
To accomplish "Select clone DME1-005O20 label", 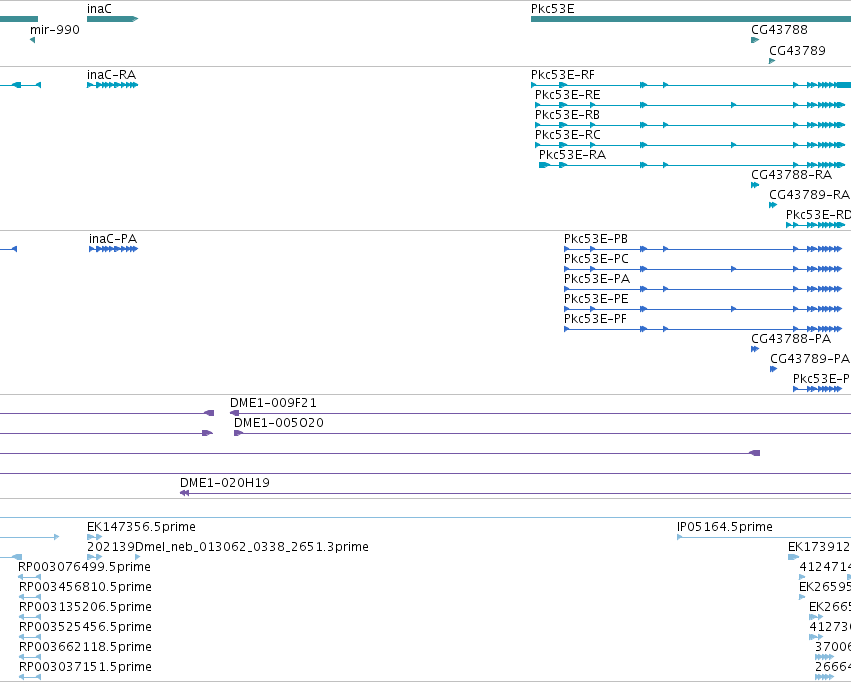I will tap(278, 423).
